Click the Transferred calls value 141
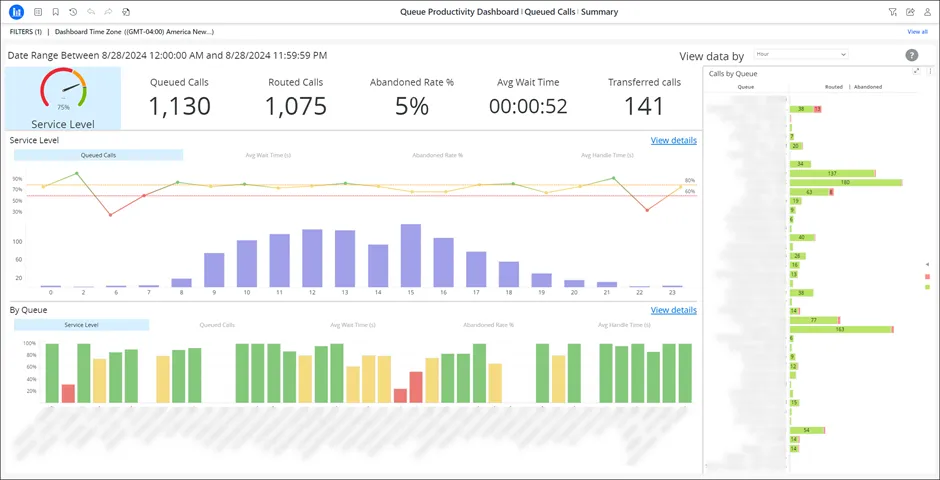The image size is (940, 480). tap(644, 106)
